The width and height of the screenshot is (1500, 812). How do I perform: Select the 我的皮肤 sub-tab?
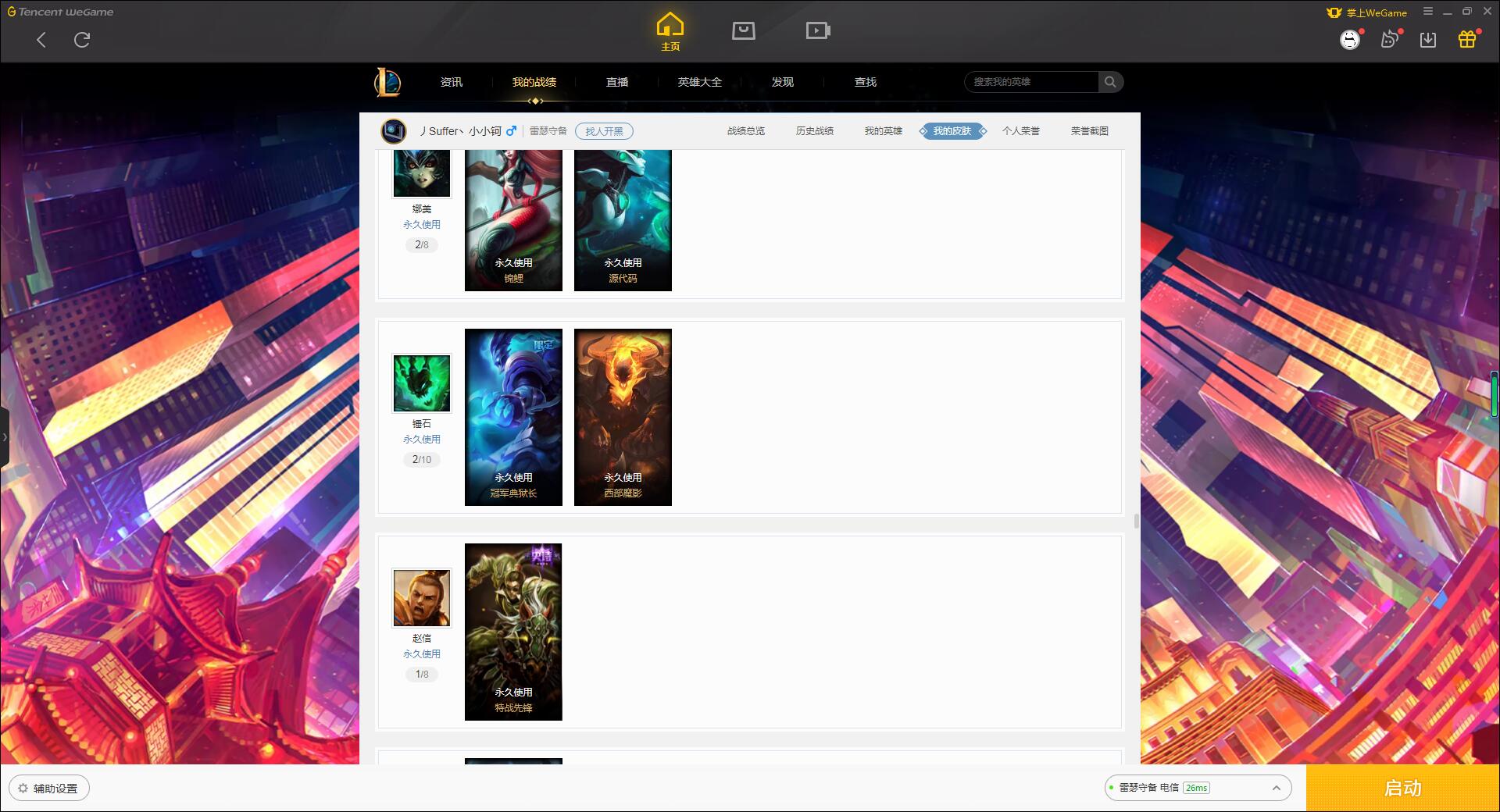(952, 131)
